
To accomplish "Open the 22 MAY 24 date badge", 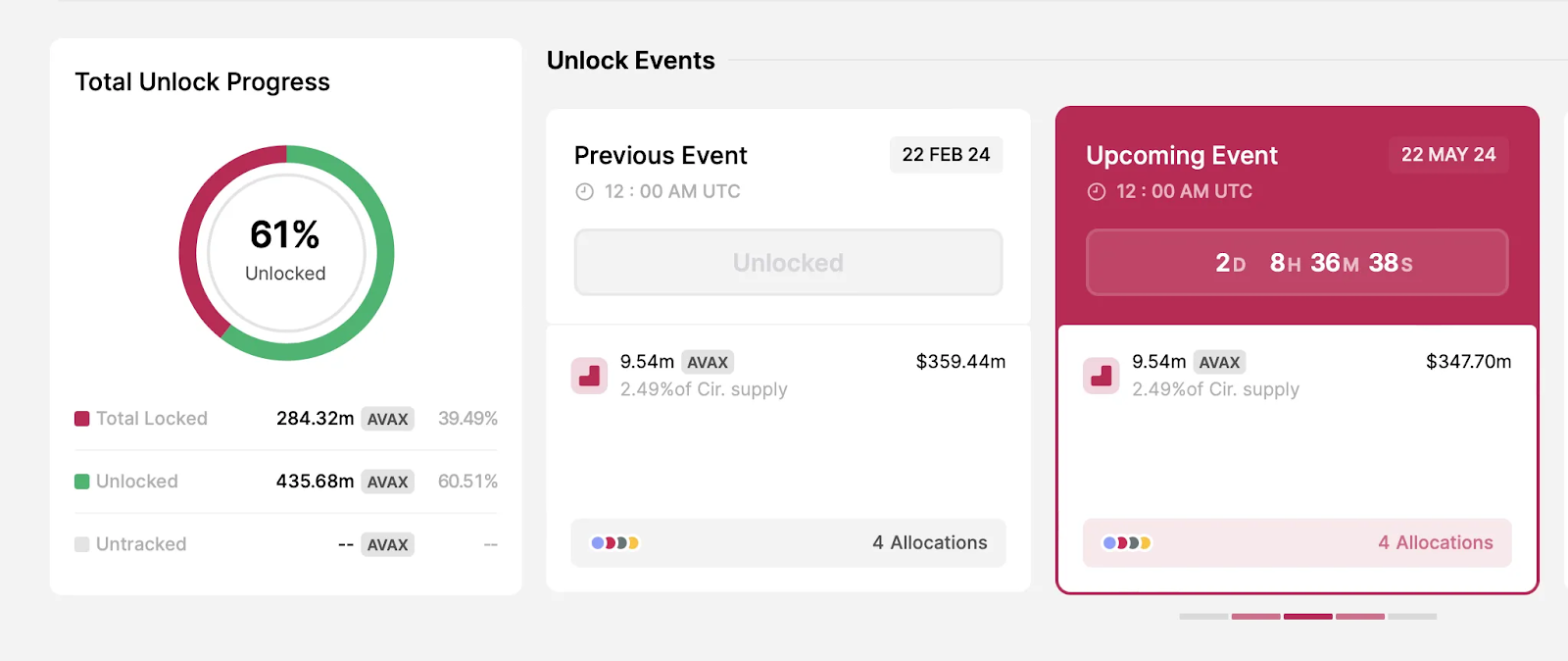I will pos(1448,155).
